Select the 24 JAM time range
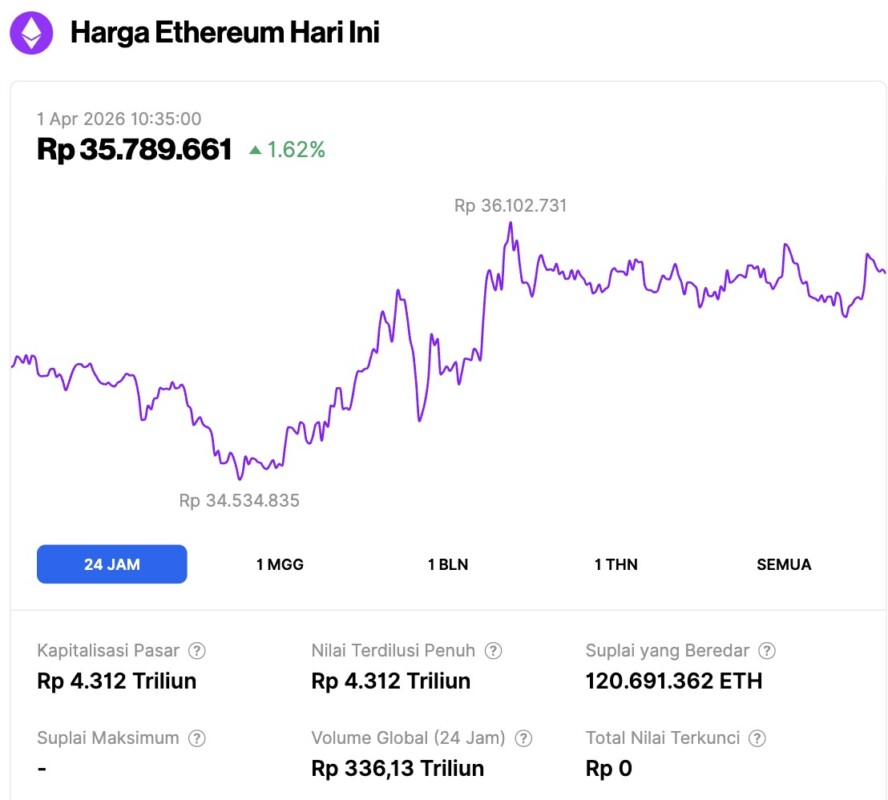888x800 pixels. 112,564
